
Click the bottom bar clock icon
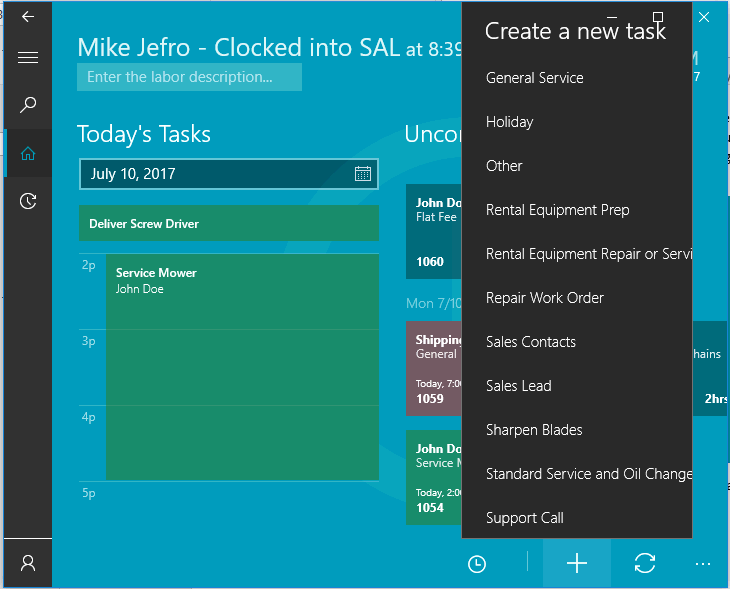click(477, 564)
